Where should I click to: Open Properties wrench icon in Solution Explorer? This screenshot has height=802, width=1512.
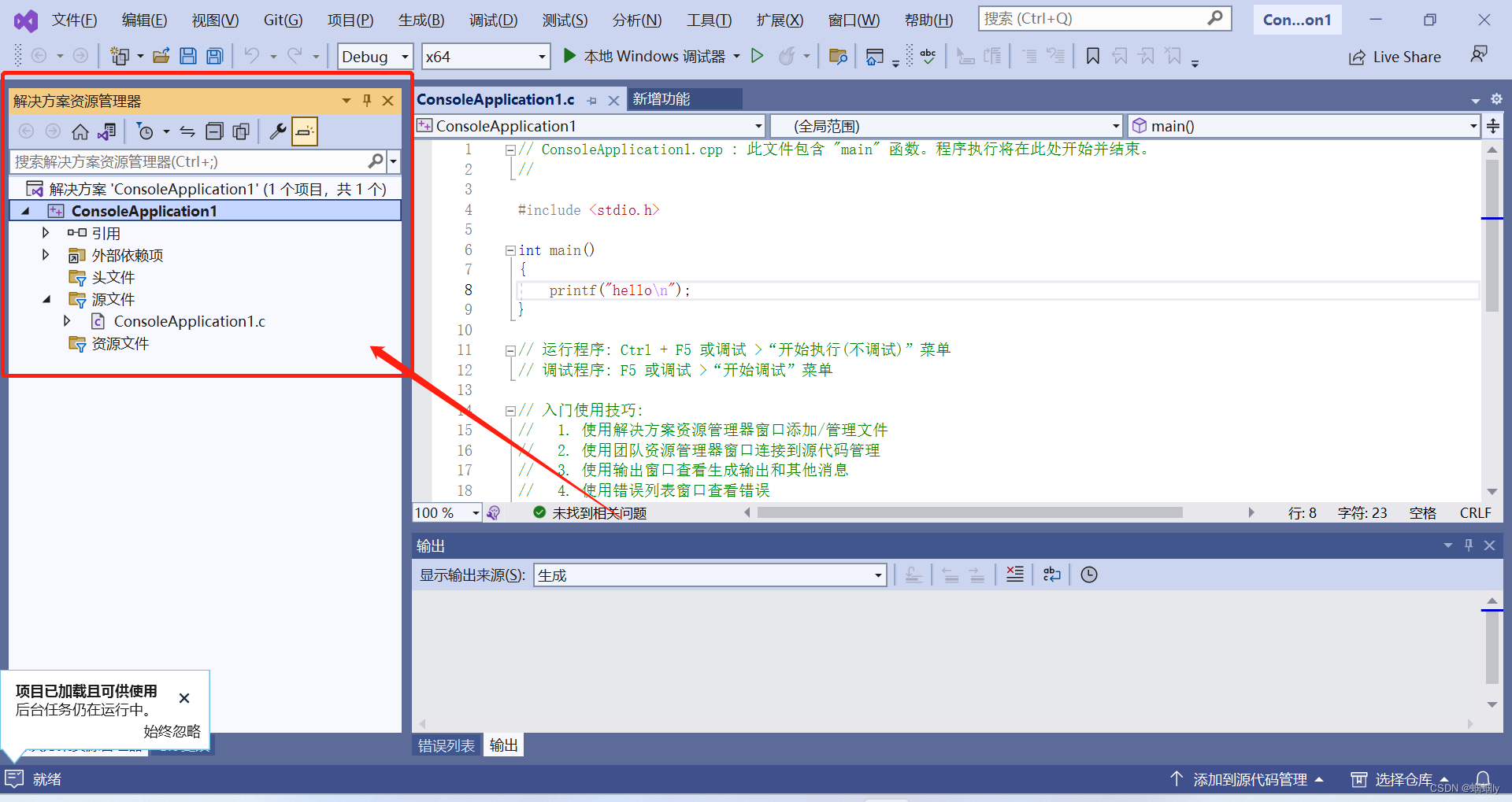point(277,131)
